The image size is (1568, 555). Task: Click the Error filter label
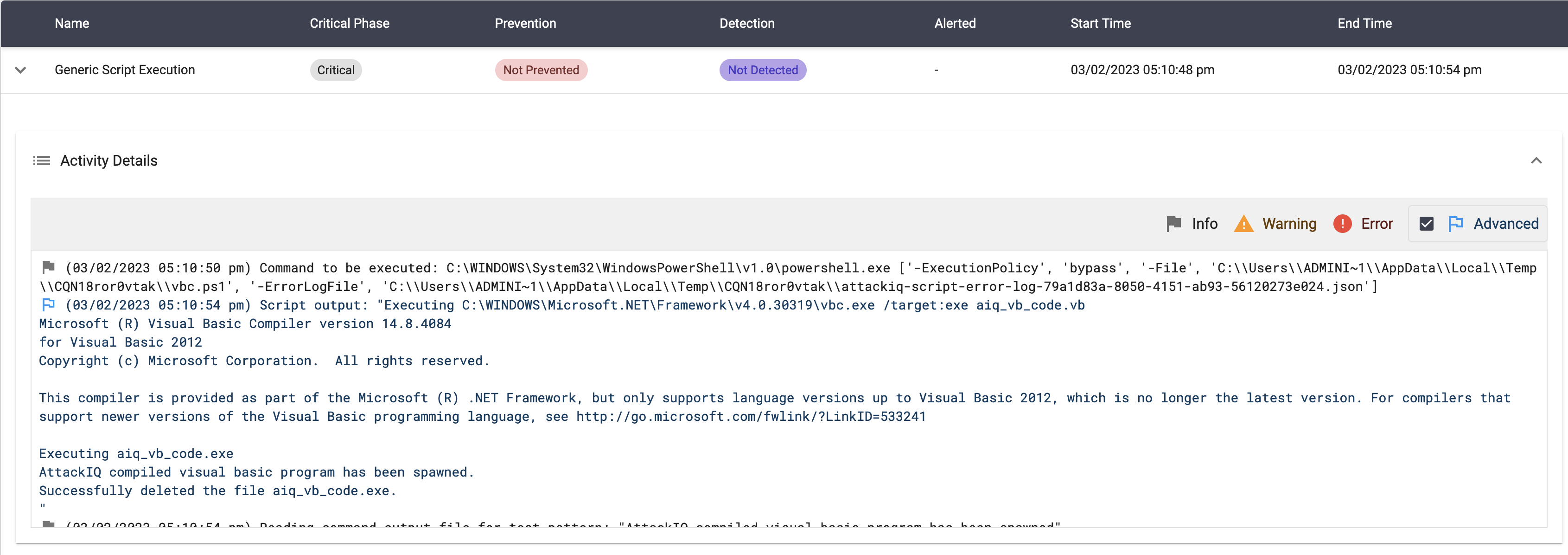click(x=1376, y=224)
